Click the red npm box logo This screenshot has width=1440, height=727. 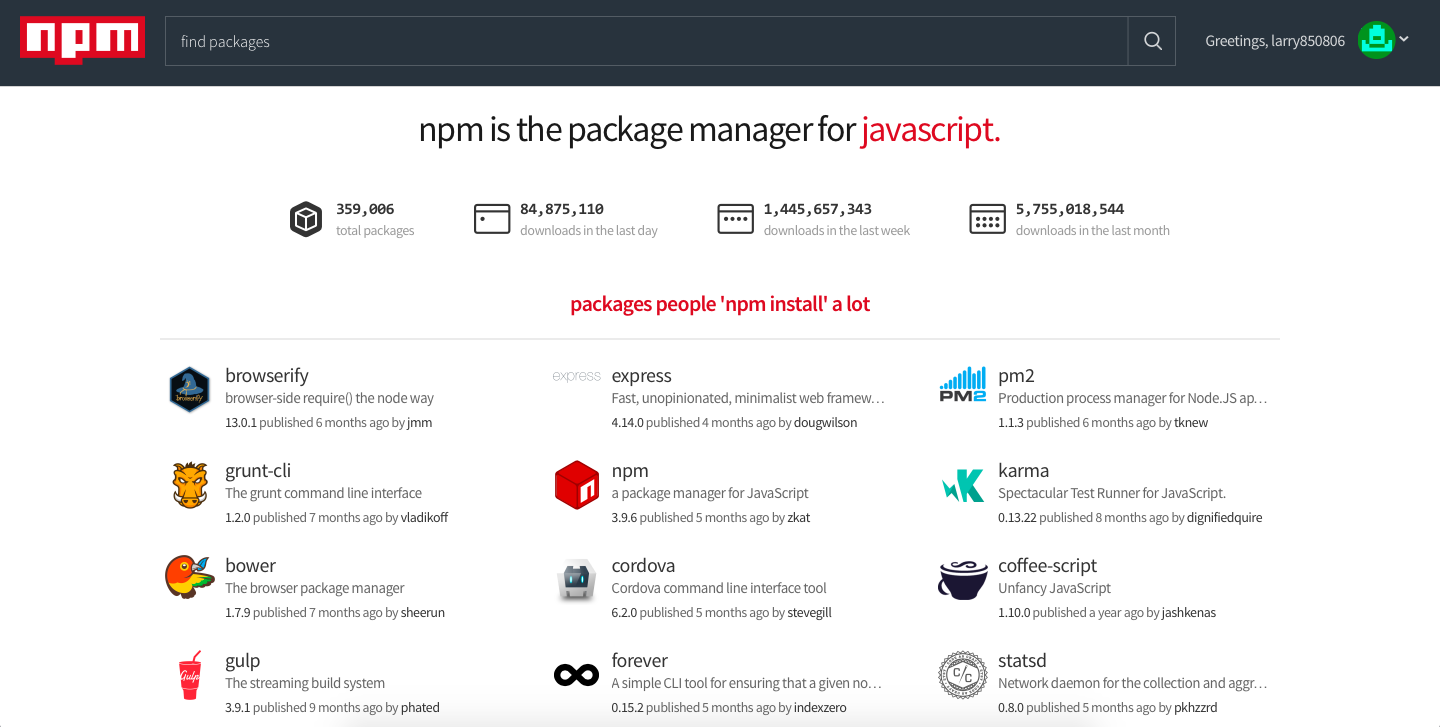point(576,485)
